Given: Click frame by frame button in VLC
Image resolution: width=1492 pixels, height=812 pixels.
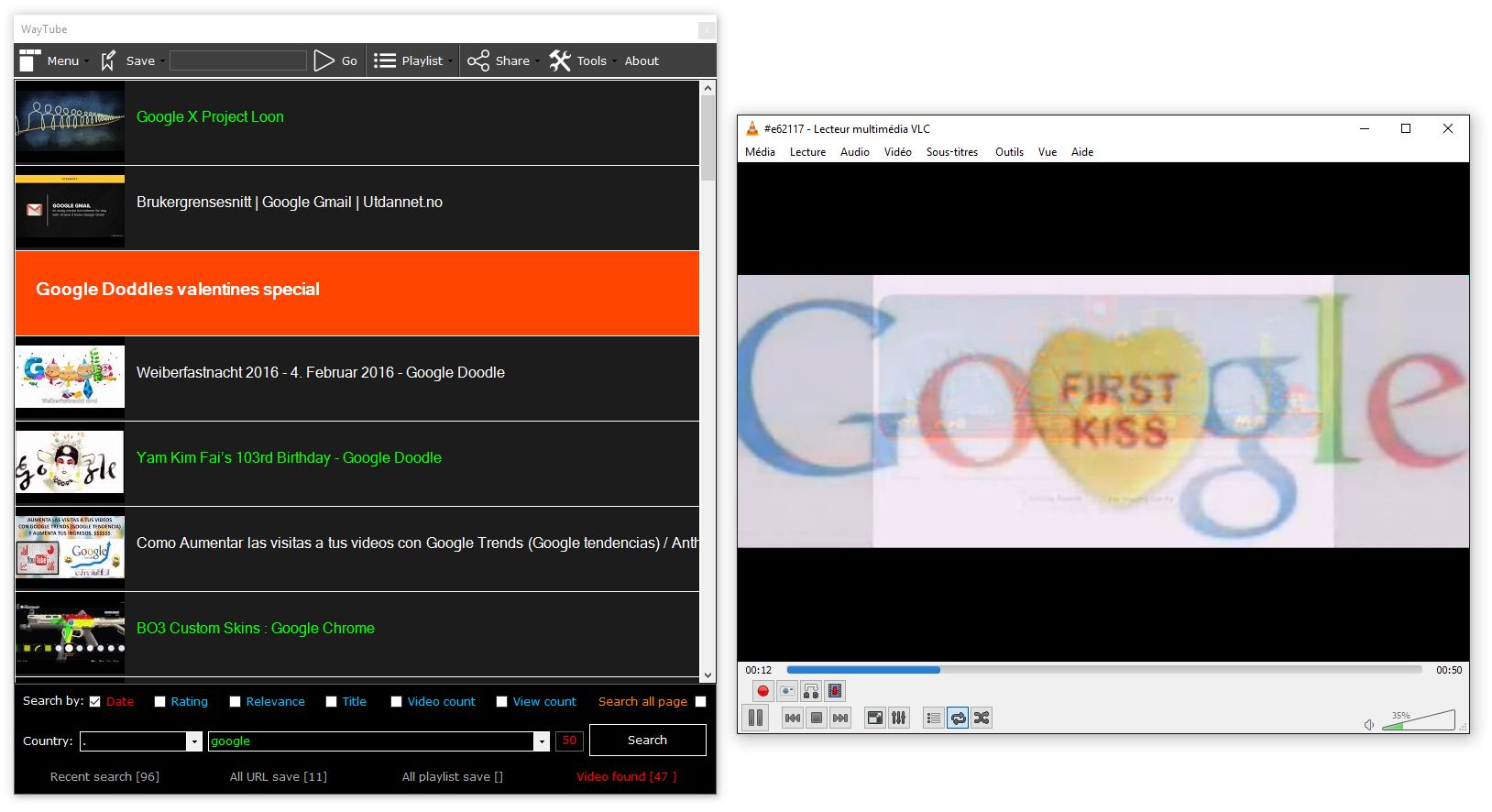Looking at the screenshot, I should tap(835, 691).
